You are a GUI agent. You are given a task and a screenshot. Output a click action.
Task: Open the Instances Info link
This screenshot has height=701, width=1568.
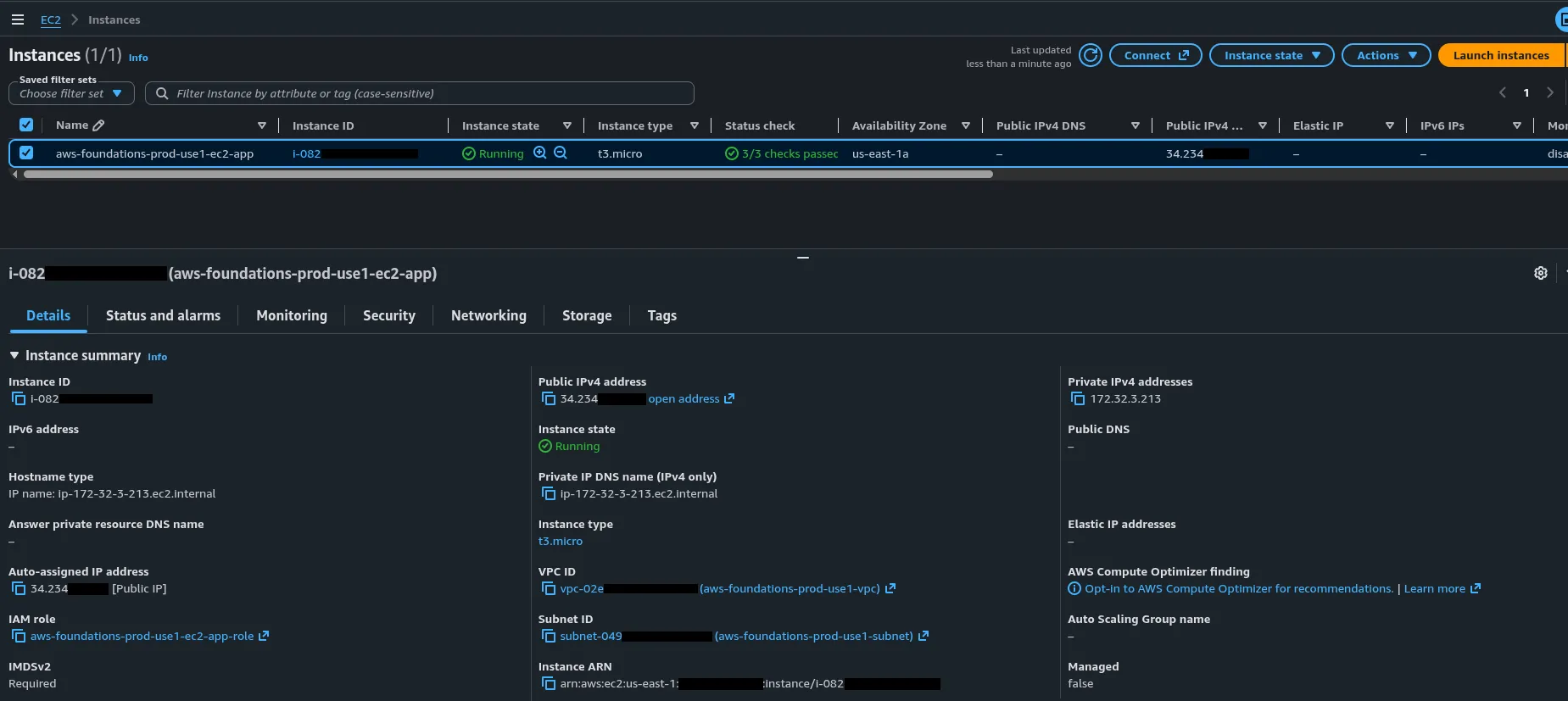click(138, 58)
